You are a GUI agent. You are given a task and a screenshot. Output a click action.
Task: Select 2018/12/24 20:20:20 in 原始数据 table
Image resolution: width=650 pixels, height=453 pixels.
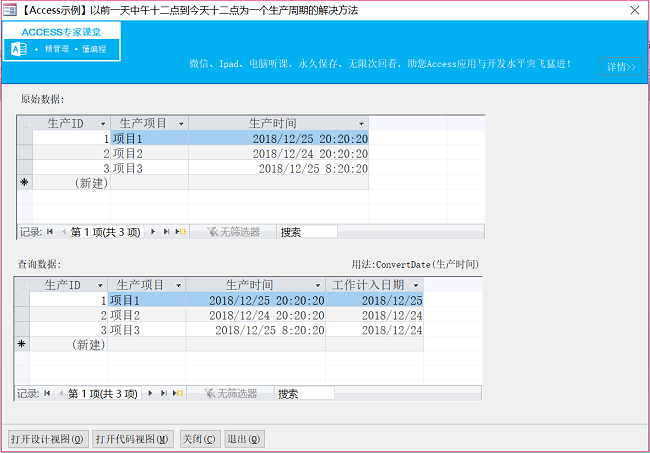point(279,153)
